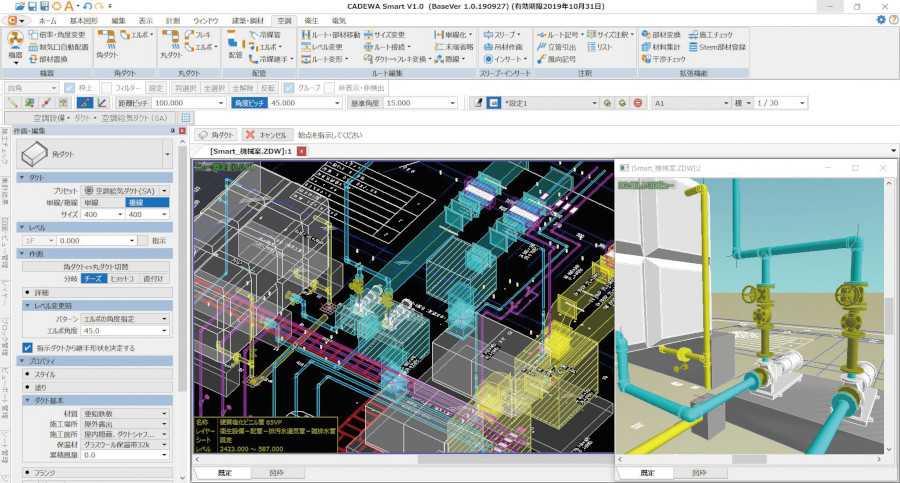
Task: Select the 丸ダクト round duct ribbon tool
Action: coord(170,44)
